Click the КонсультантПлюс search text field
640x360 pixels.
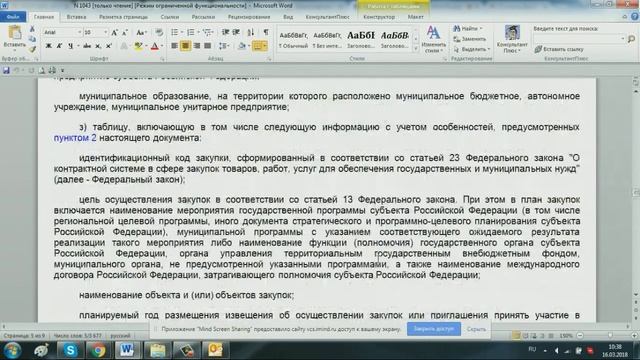(x=579, y=39)
